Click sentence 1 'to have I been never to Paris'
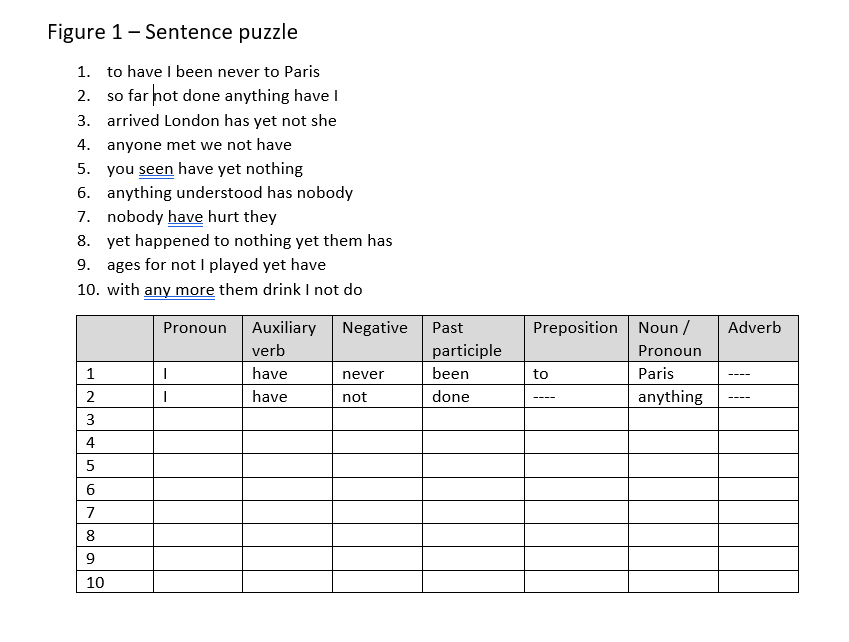 pos(213,72)
